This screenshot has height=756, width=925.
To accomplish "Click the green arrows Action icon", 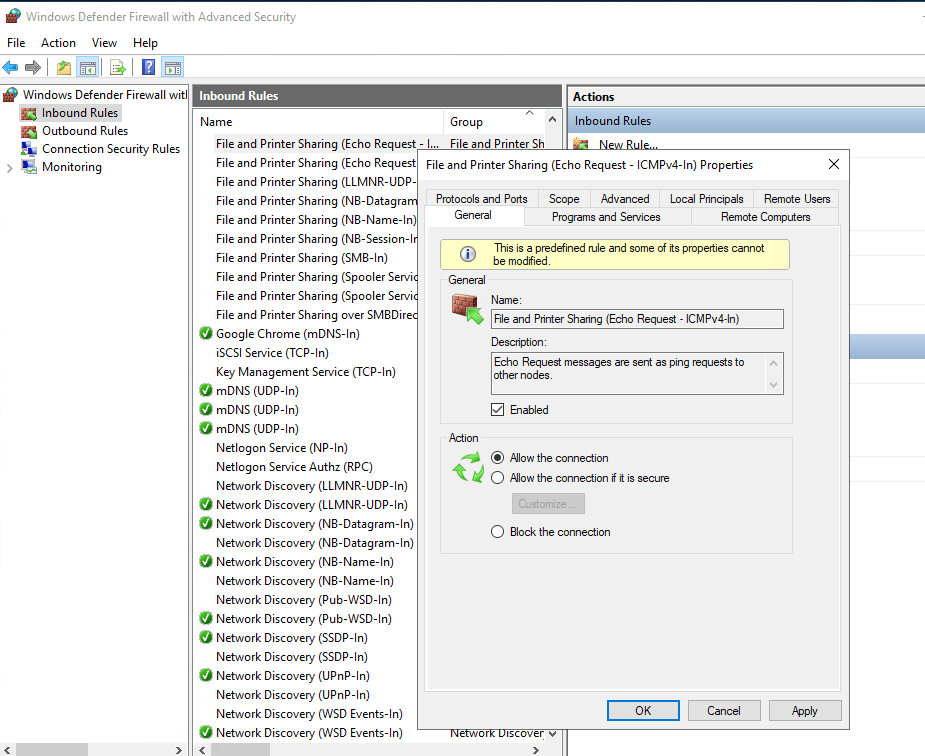I will (x=468, y=467).
